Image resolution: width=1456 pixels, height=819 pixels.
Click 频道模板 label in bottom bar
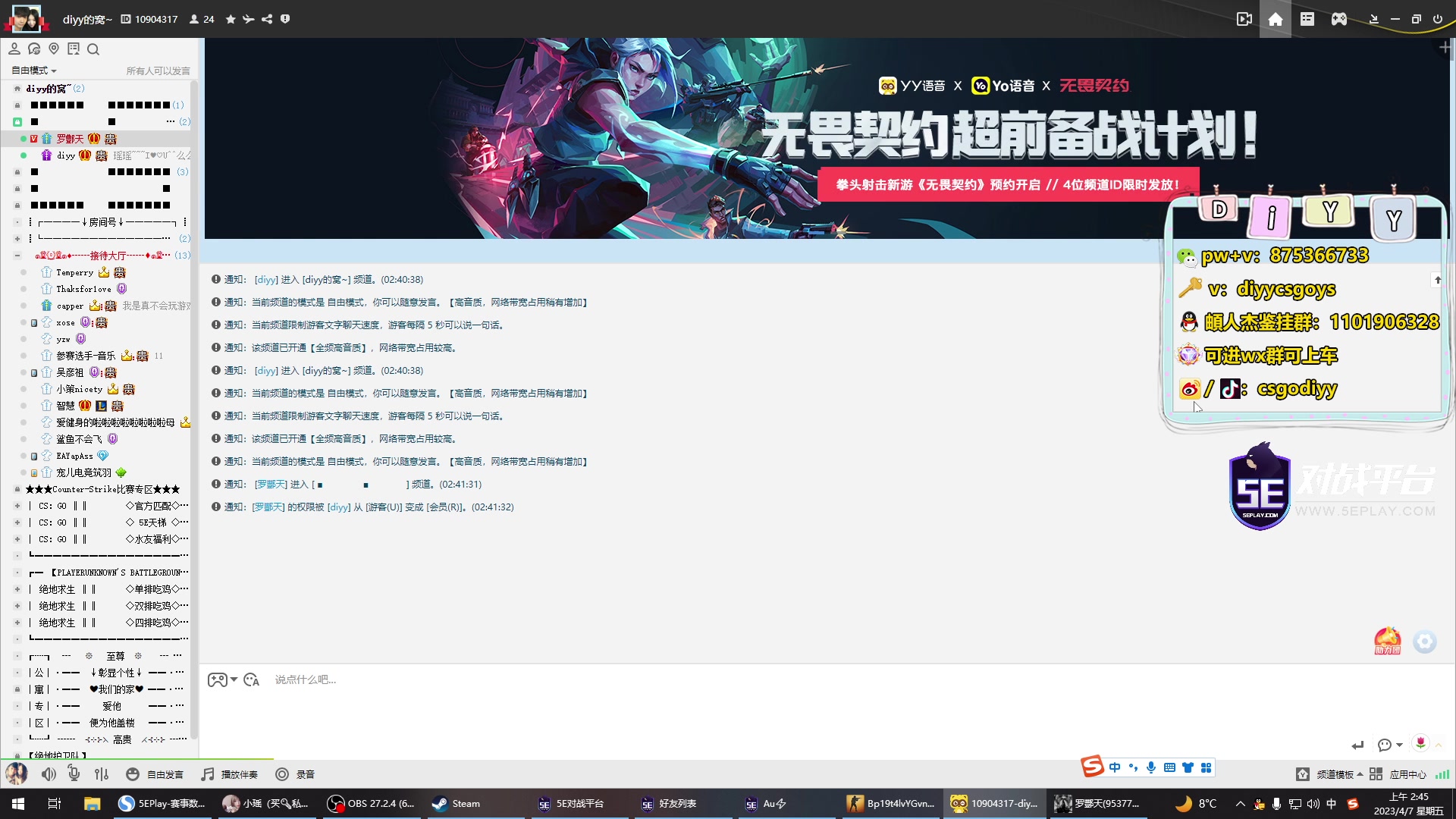tap(1335, 774)
